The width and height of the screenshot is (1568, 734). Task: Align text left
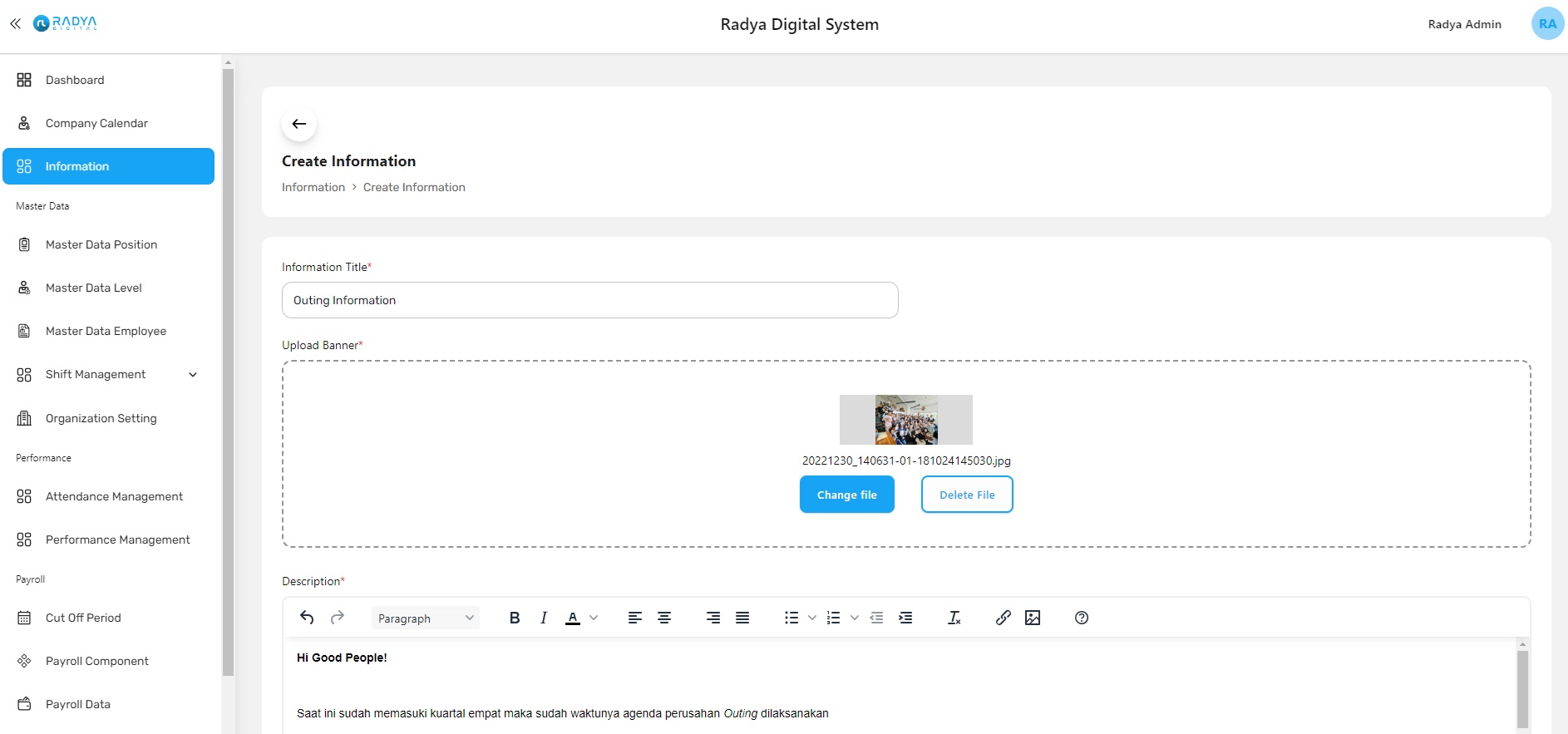pos(635,618)
